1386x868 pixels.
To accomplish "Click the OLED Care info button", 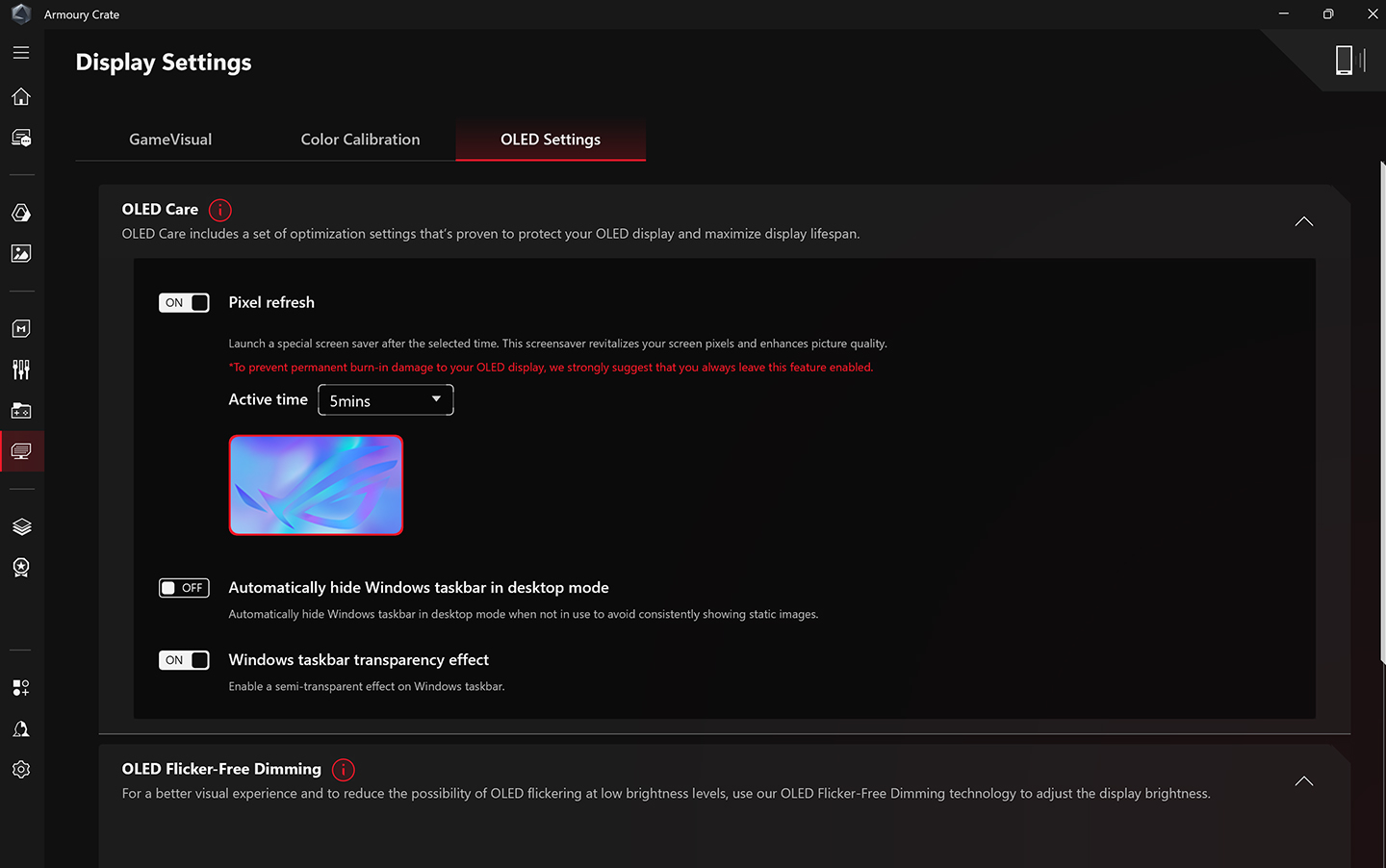I will 219,210.
